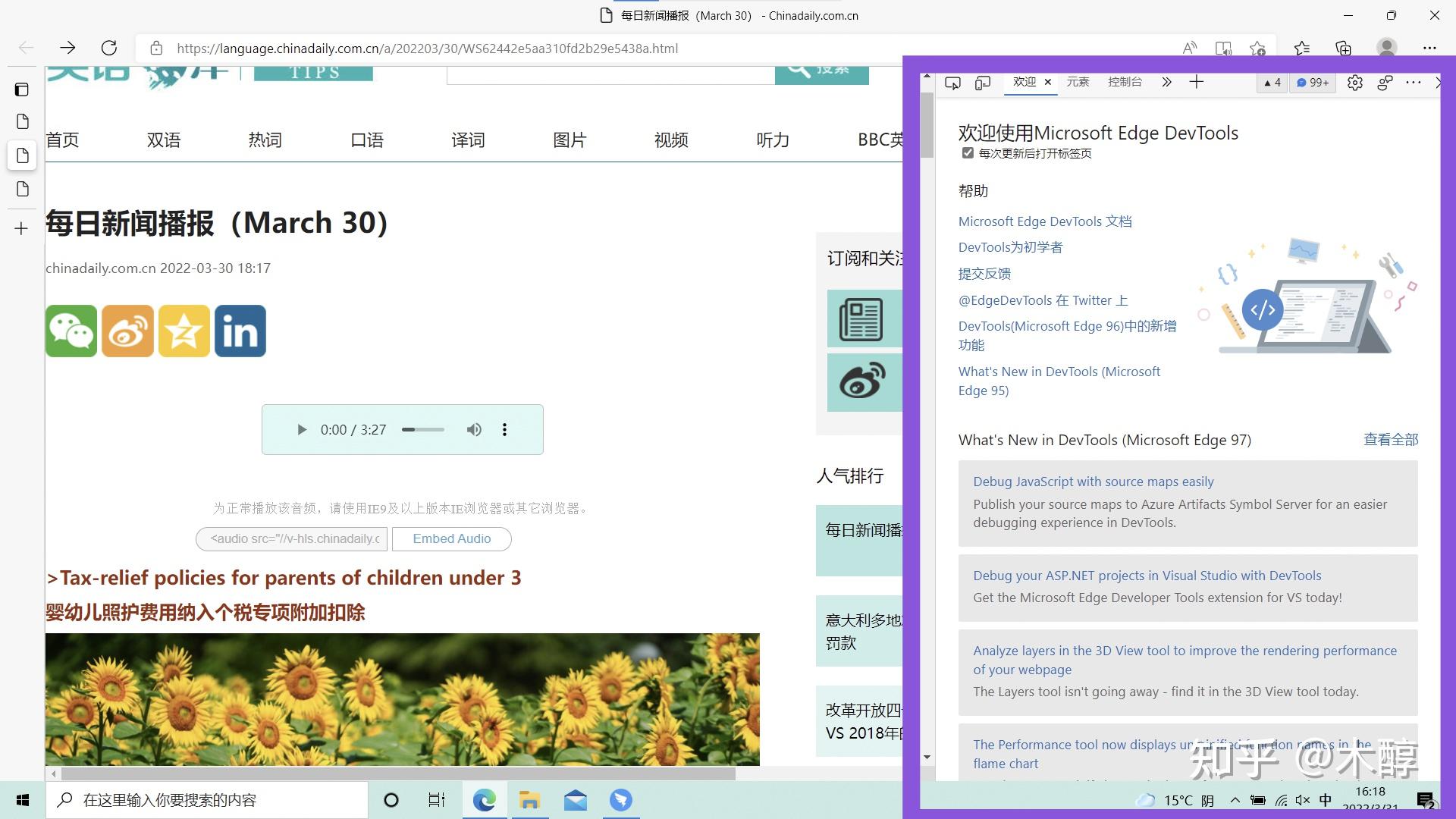Viewport: 1456px width, 819px height.
Task: Open the error count indicator showing 4
Action: pyautogui.click(x=1272, y=83)
